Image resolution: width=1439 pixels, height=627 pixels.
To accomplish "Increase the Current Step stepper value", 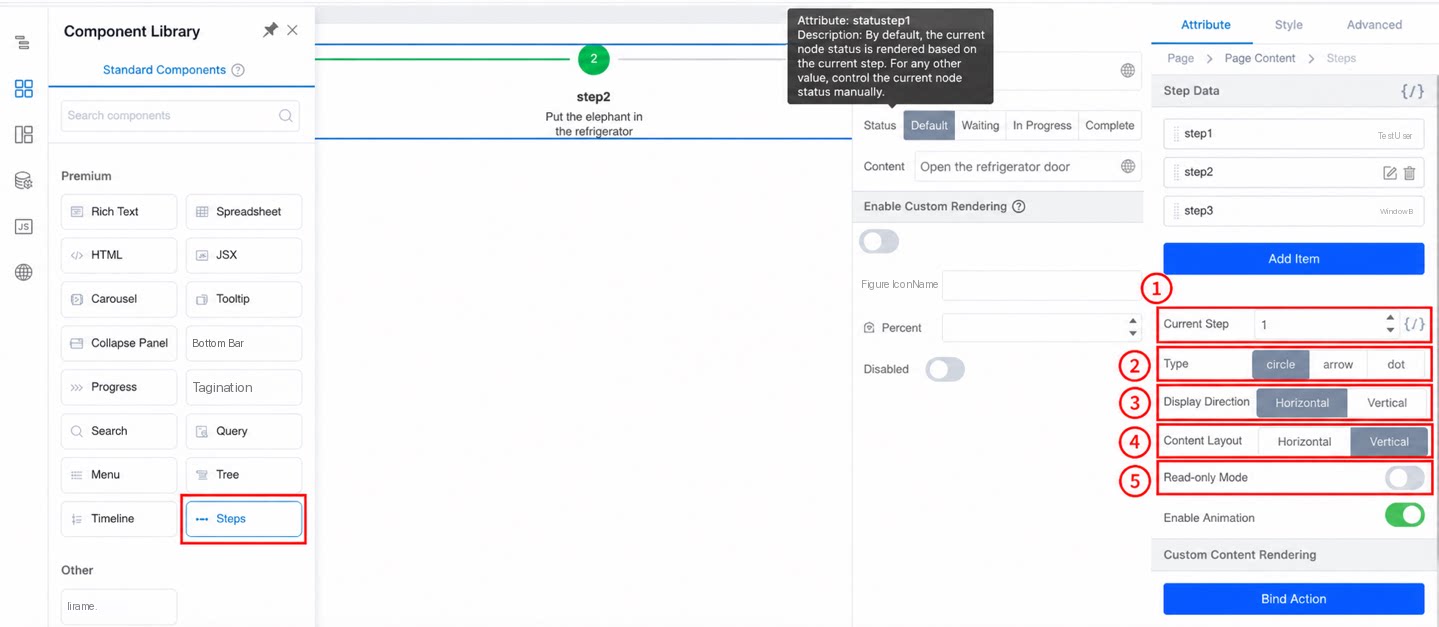I will click(x=1390, y=319).
